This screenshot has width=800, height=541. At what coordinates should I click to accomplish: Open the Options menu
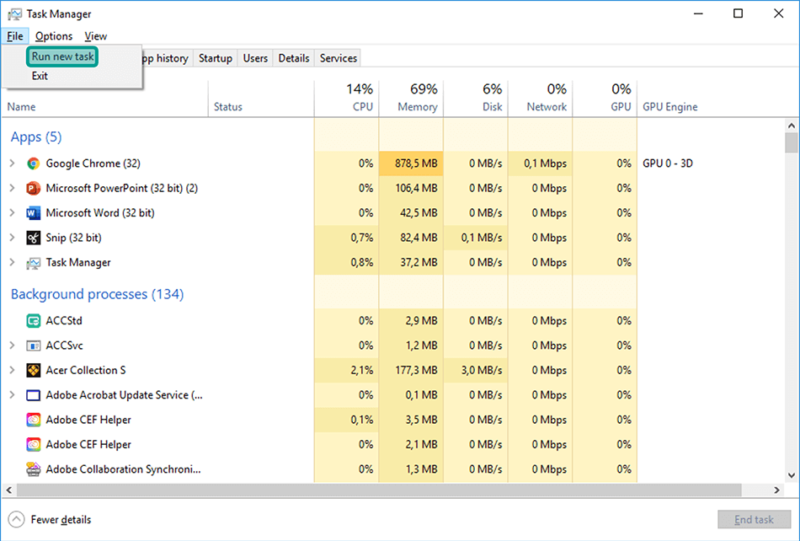(54, 36)
